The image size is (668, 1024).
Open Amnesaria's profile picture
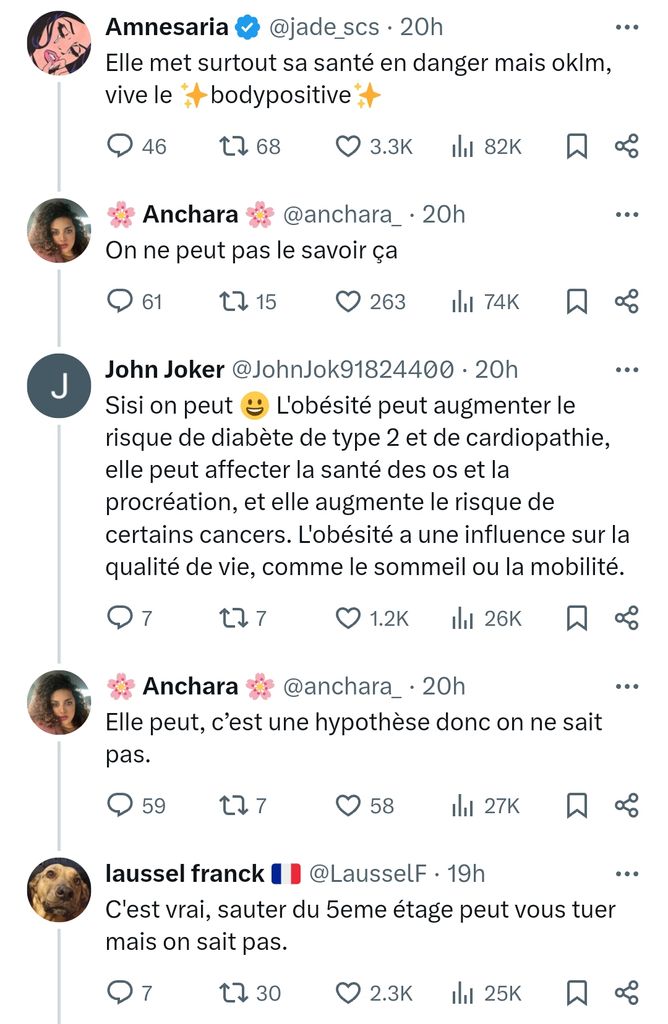pyautogui.click(x=59, y=42)
